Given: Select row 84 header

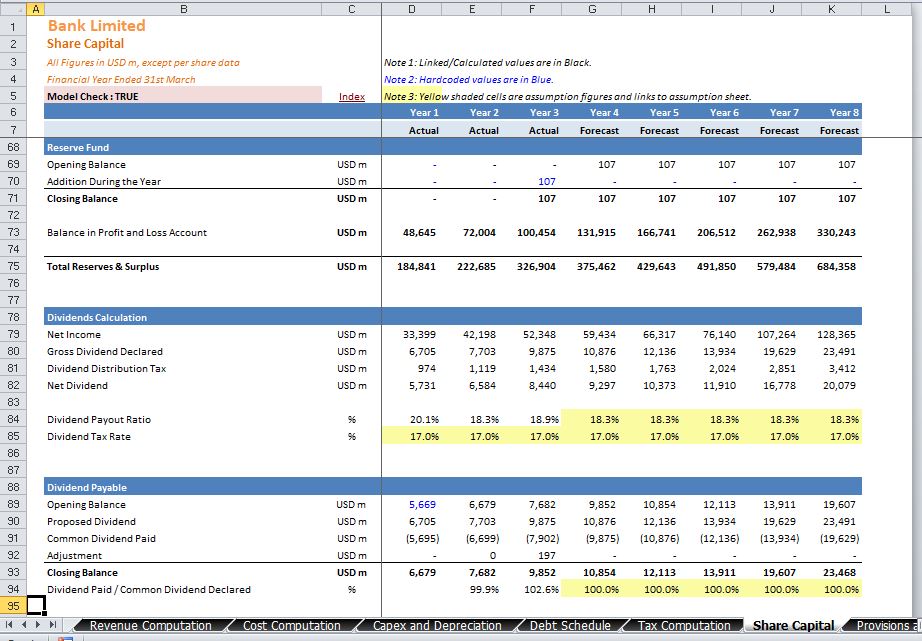Looking at the screenshot, I should 13,419.
